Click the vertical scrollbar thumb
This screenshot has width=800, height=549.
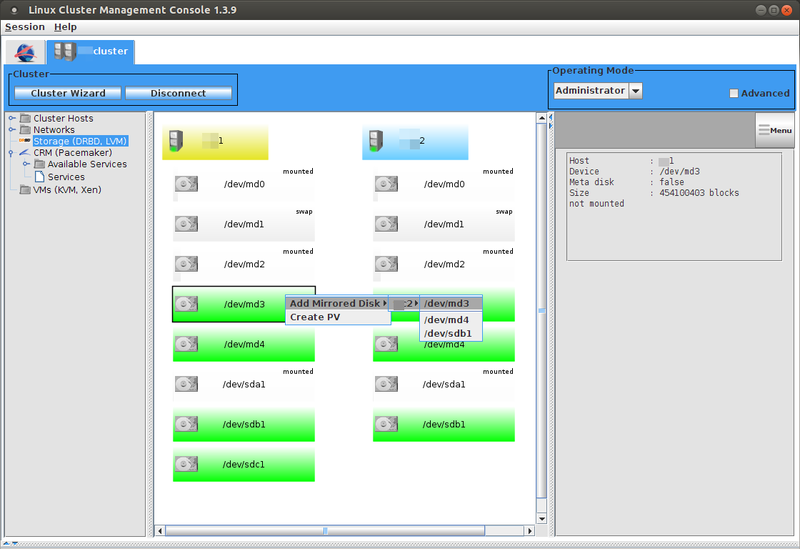[541, 310]
